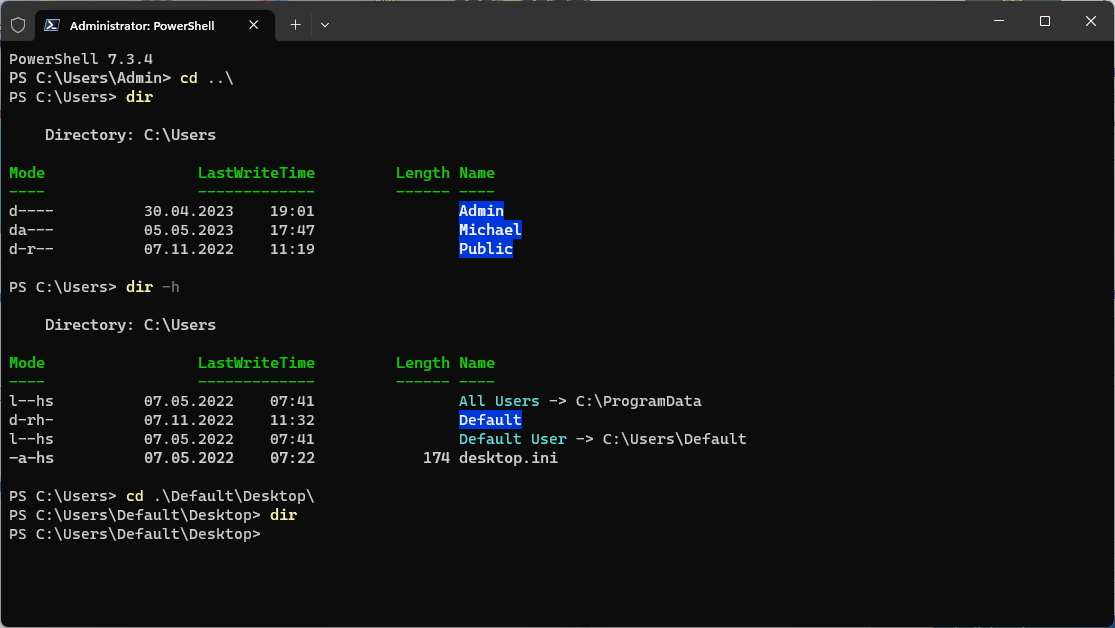Click the date 30.04.2023
The height and width of the screenshot is (628, 1115).
pos(188,211)
